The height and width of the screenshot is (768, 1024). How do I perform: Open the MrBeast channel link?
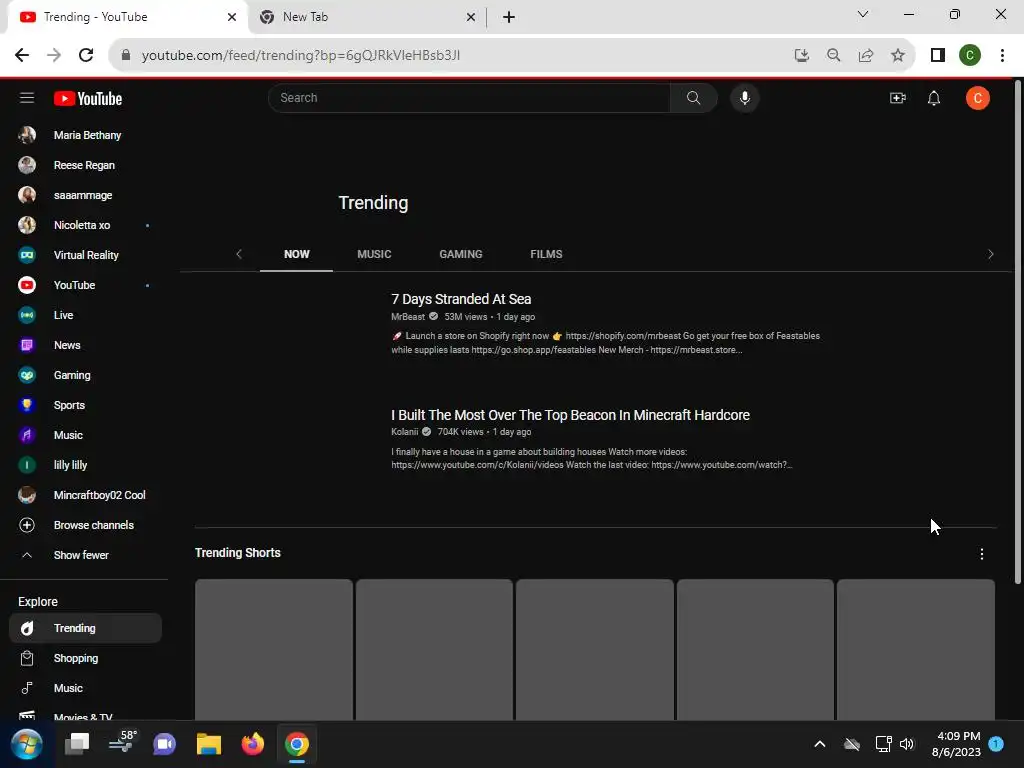click(408, 317)
